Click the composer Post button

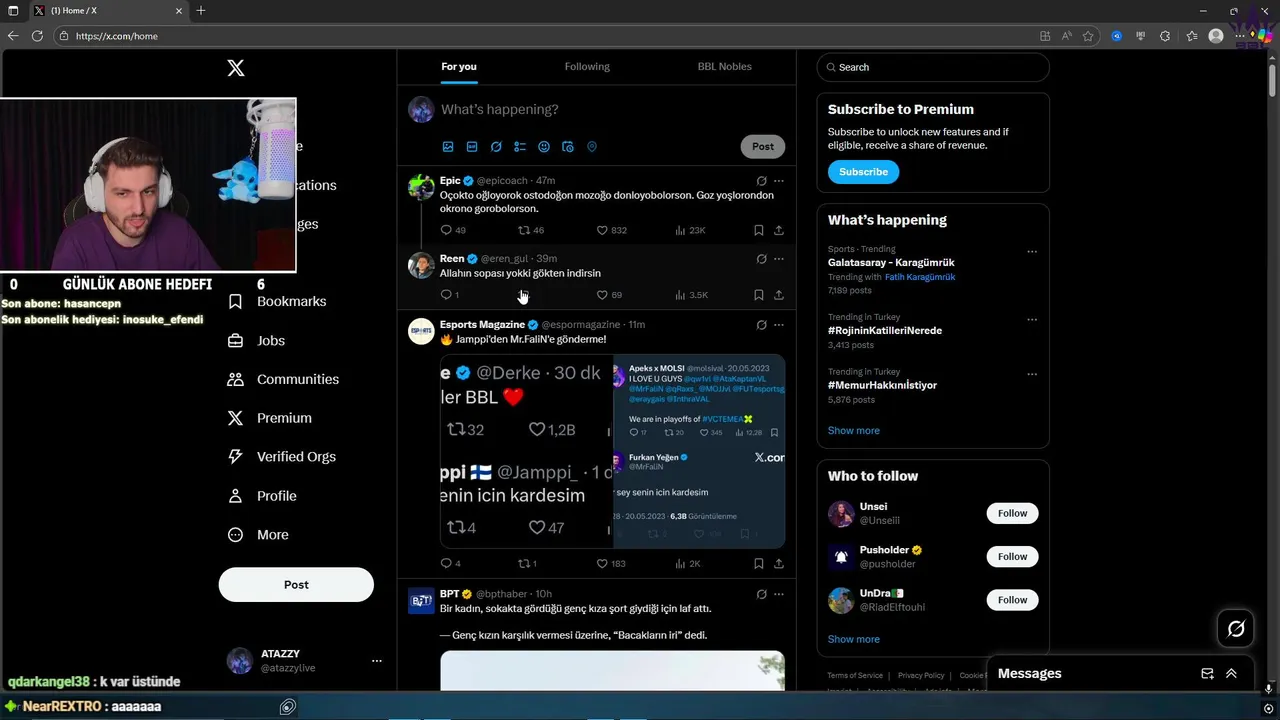click(x=763, y=147)
